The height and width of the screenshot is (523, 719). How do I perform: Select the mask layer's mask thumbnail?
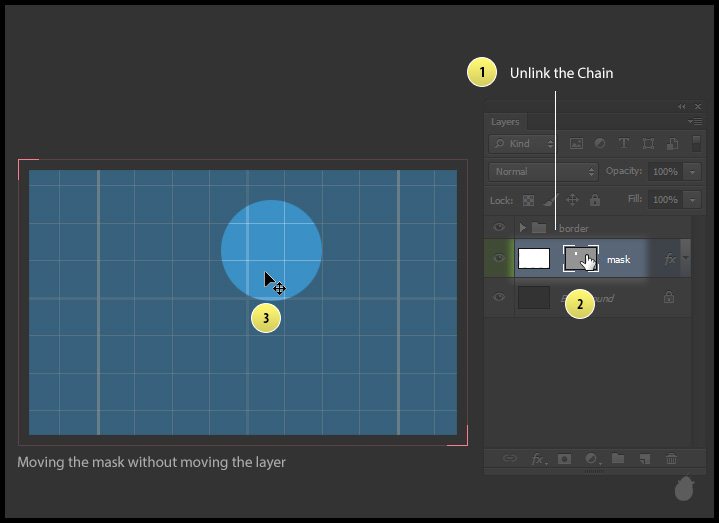coord(580,258)
